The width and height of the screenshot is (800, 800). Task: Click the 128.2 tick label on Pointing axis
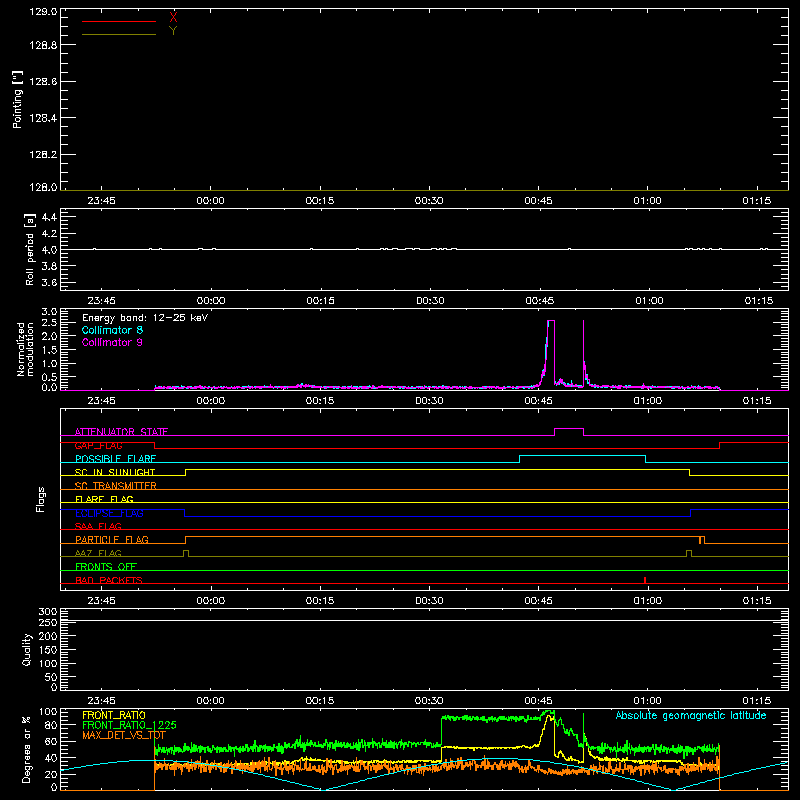click(43, 155)
